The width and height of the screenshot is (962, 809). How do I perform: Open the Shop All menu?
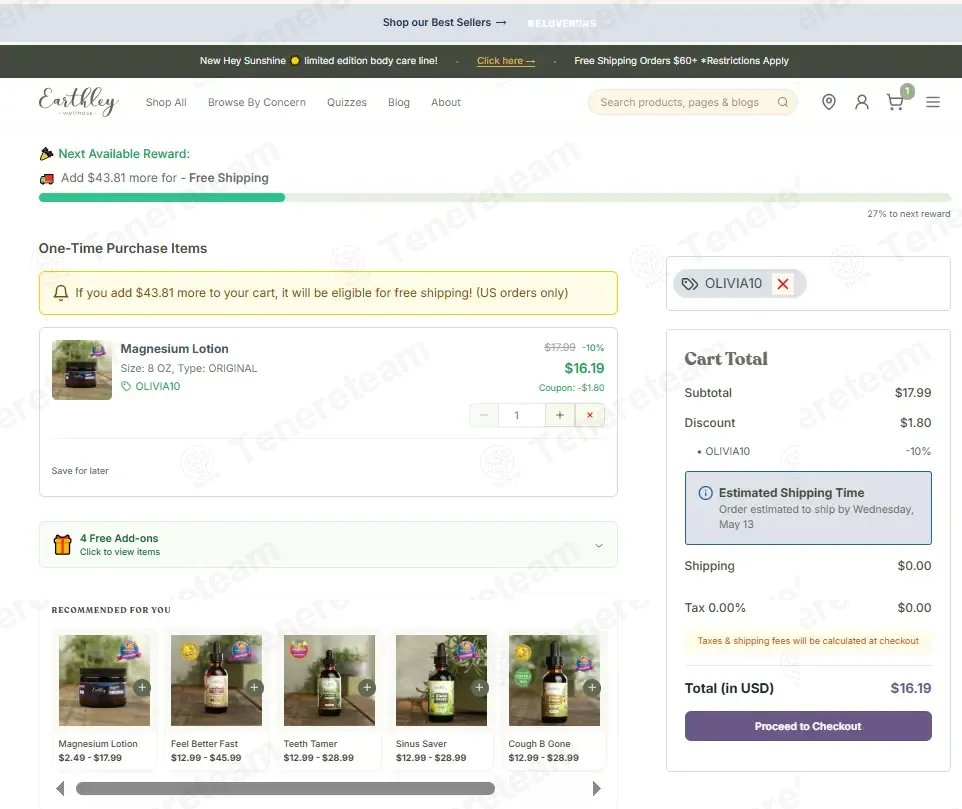[166, 102]
